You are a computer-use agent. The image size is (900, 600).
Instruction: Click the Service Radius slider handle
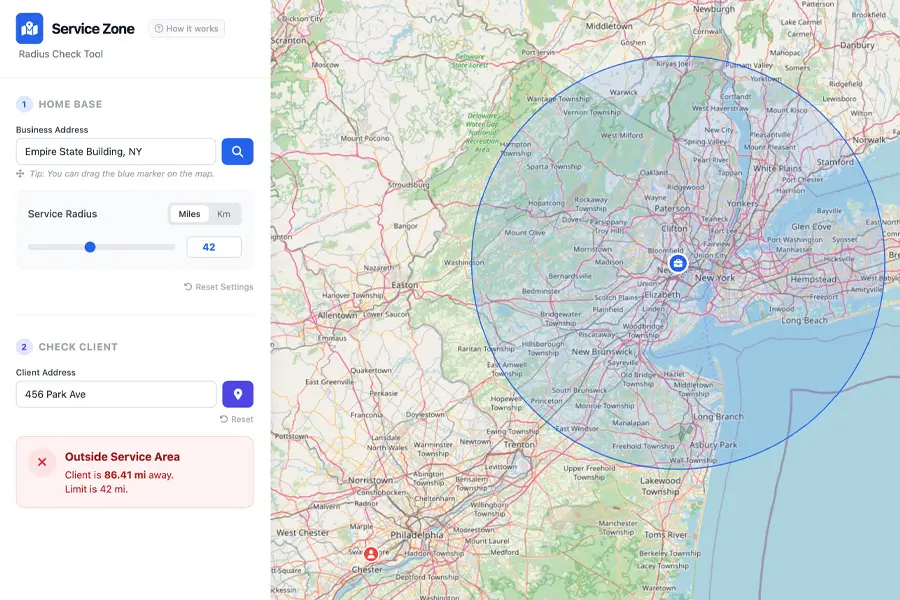(x=90, y=247)
